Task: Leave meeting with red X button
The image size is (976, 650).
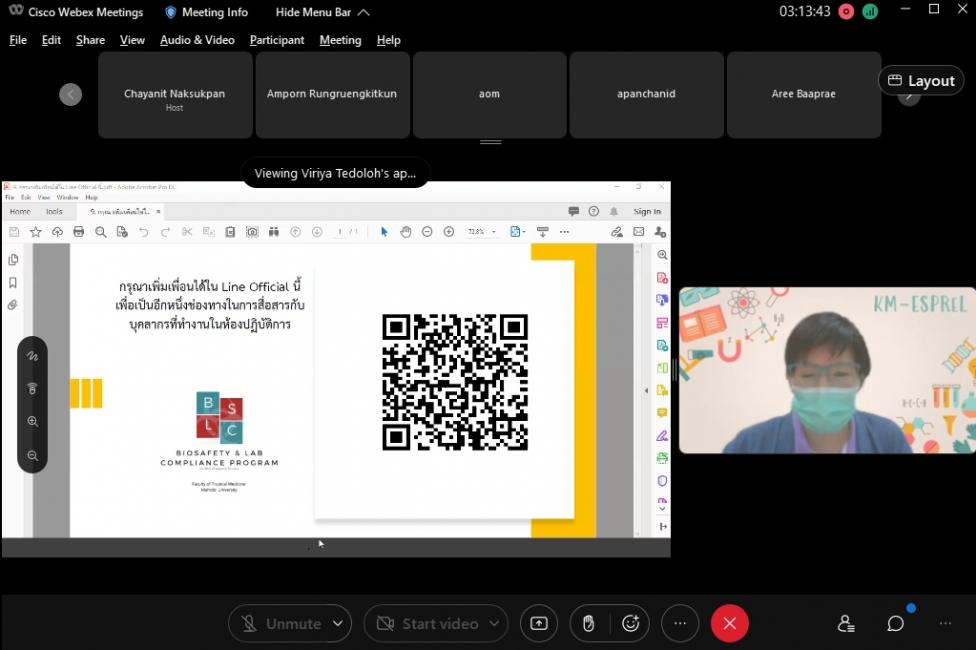Action: [x=730, y=623]
